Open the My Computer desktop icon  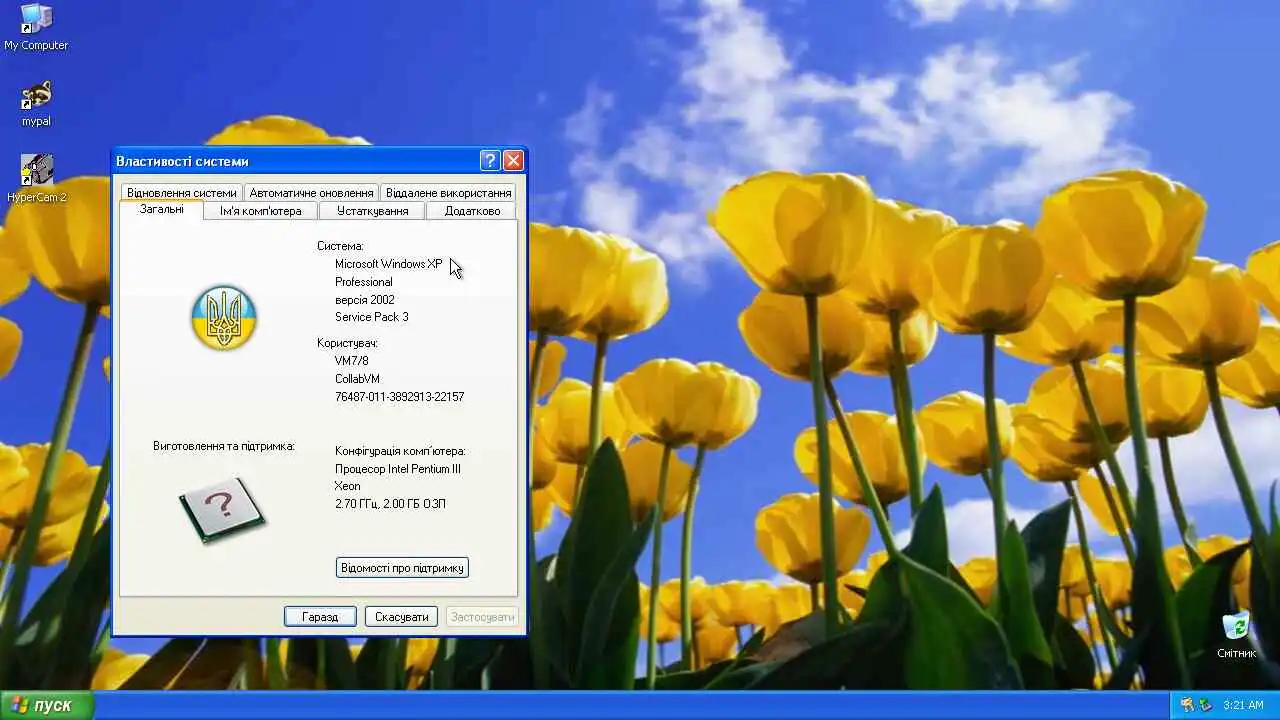pos(36,26)
